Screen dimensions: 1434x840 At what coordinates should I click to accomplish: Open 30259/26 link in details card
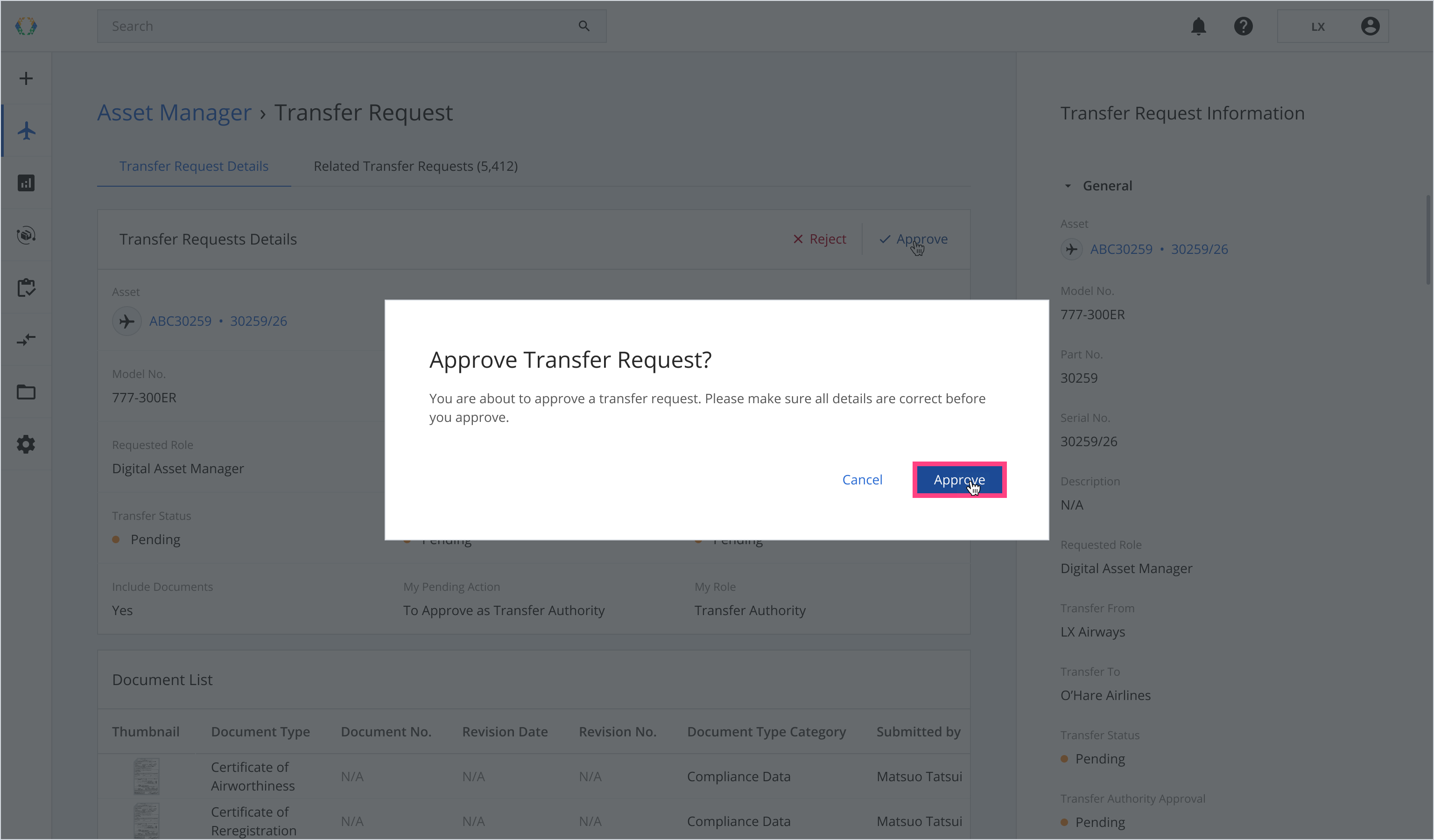(x=258, y=322)
